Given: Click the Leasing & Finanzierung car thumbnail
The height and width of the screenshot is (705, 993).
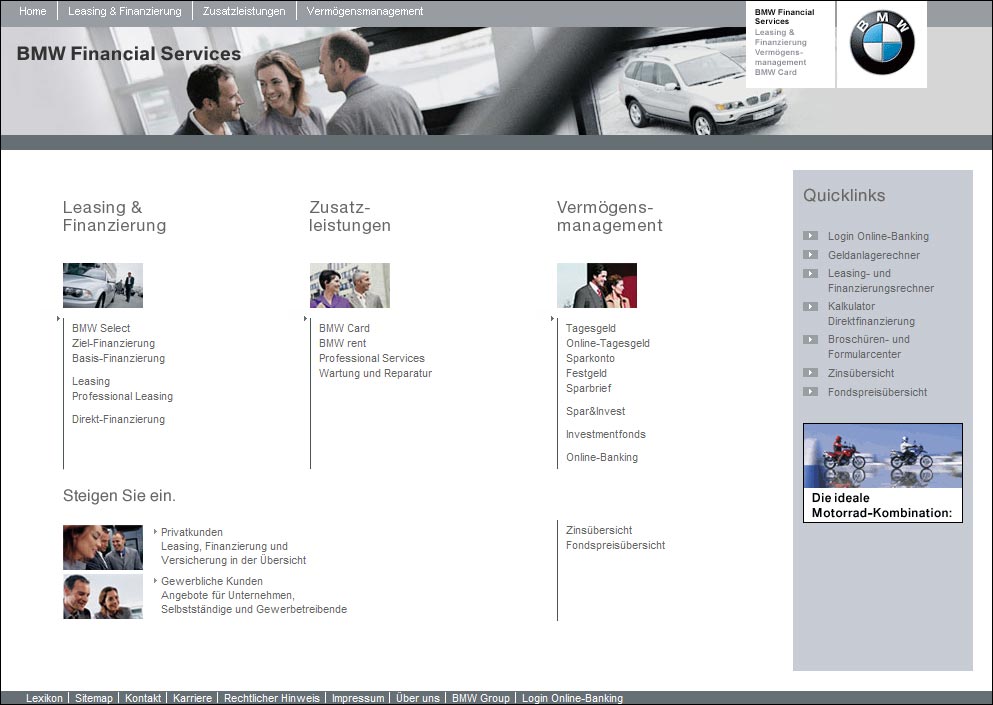Looking at the screenshot, I should 103,286.
